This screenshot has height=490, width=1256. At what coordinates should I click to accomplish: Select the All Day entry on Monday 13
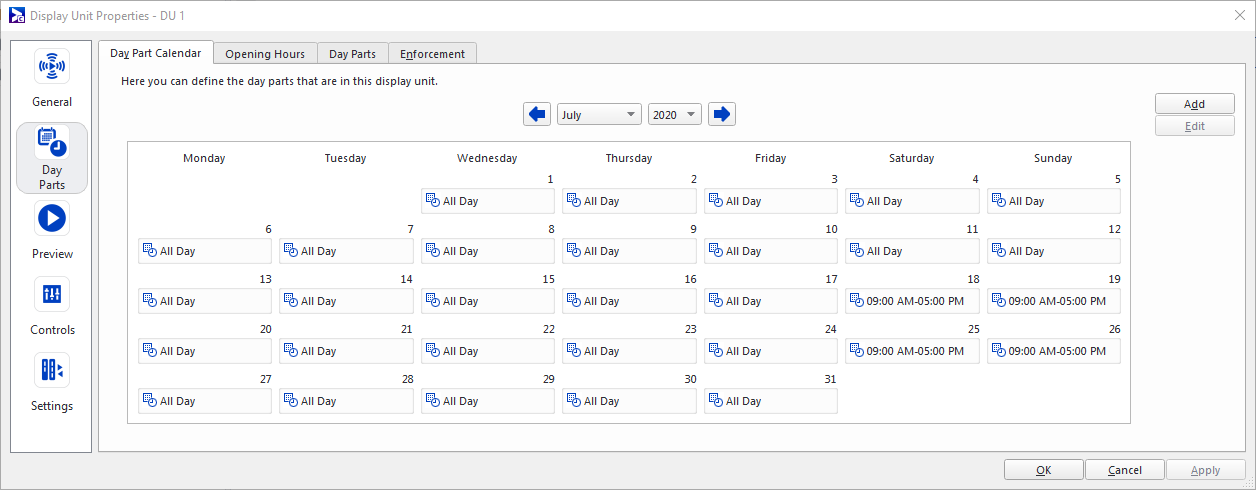(204, 301)
